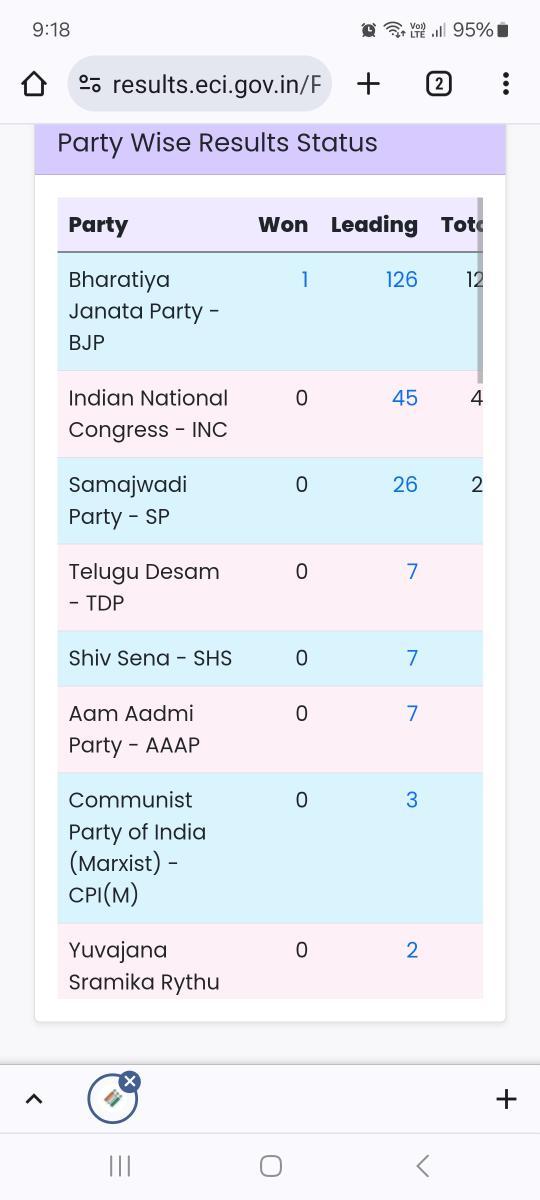Viewport: 540px width, 1200px height.
Task: Open INC leading count 45 link
Action: coord(405,397)
